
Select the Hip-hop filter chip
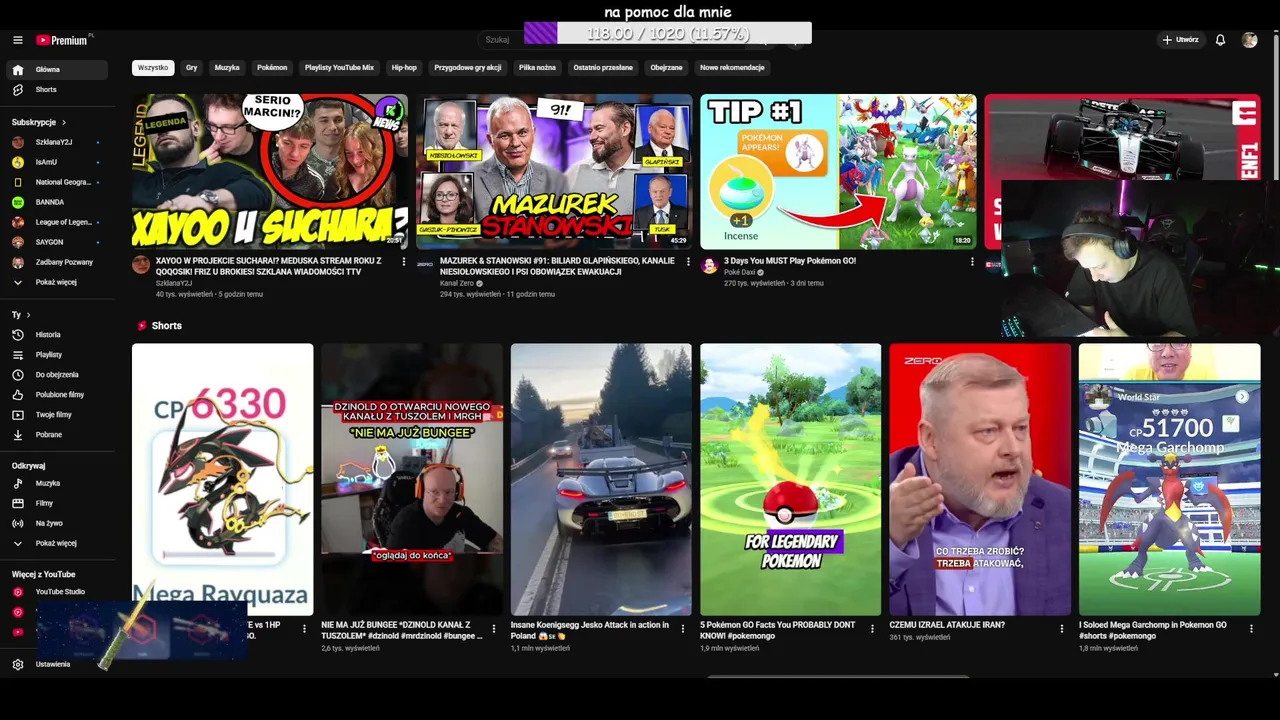404,68
